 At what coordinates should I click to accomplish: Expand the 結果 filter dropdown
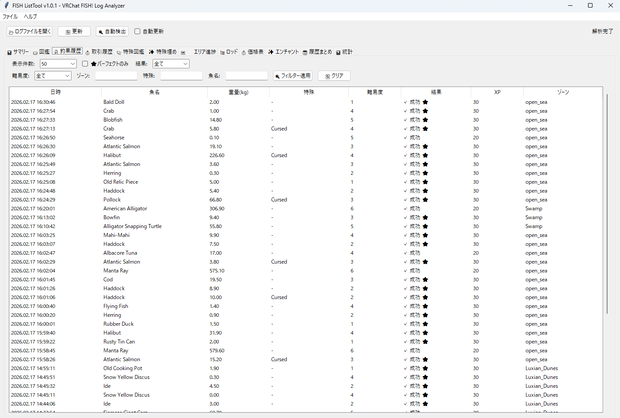(171, 64)
